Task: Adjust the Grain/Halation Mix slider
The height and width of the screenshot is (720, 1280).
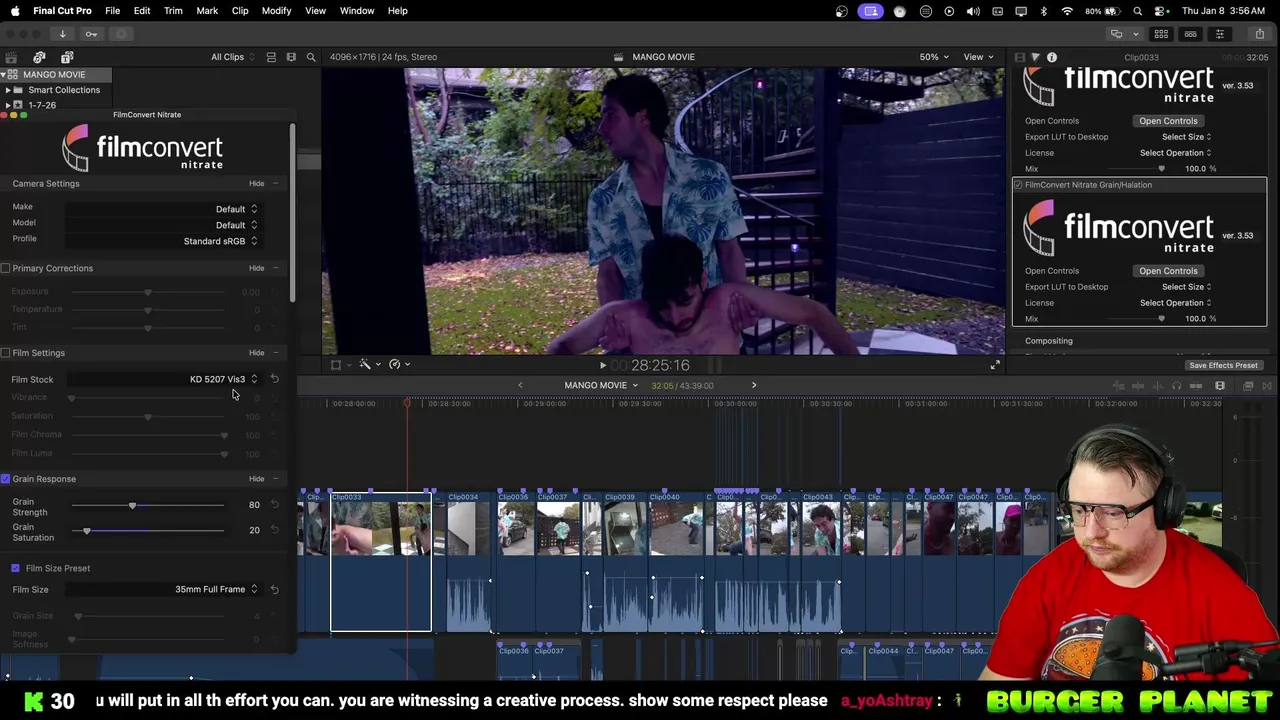Action: click(x=1161, y=319)
